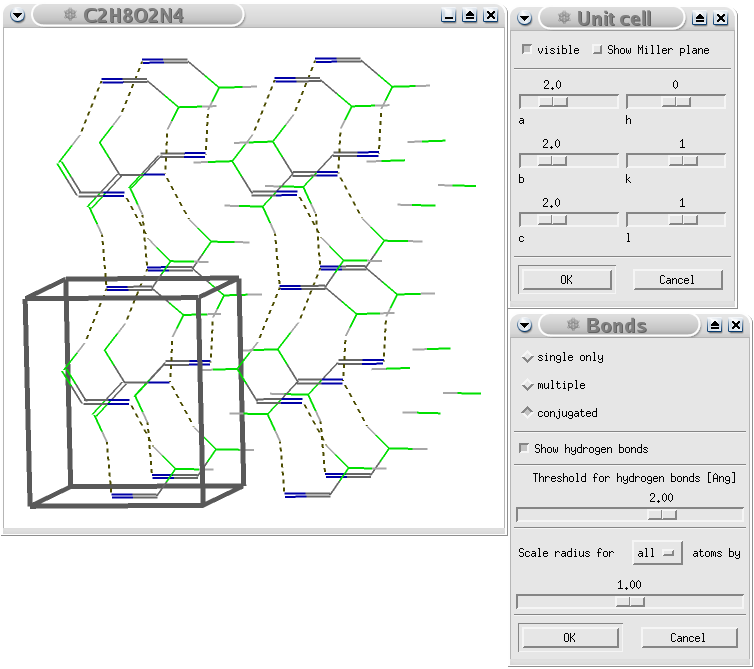Viewport: 754px width, 669px height.
Task: Select single only bond type
Action: (527, 357)
